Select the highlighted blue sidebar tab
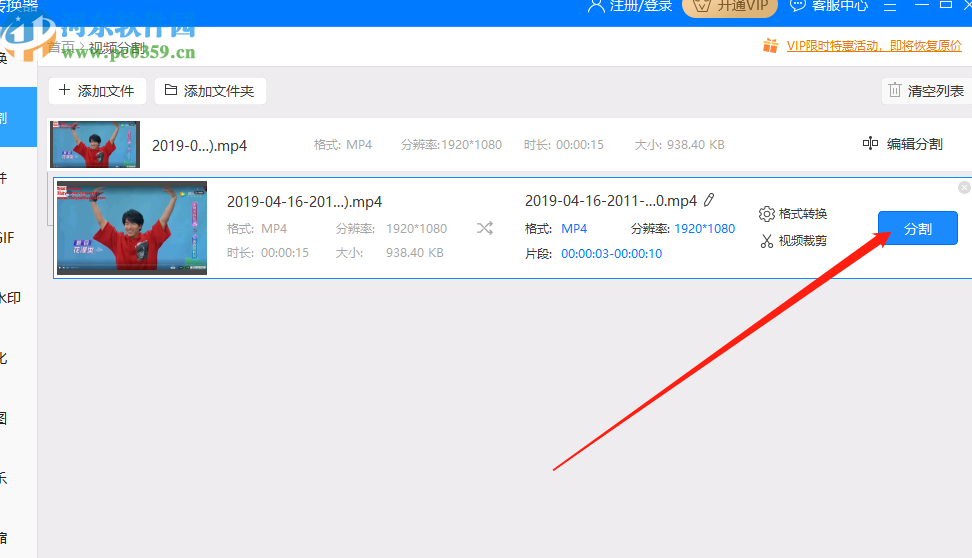 pyautogui.click(x=19, y=117)
